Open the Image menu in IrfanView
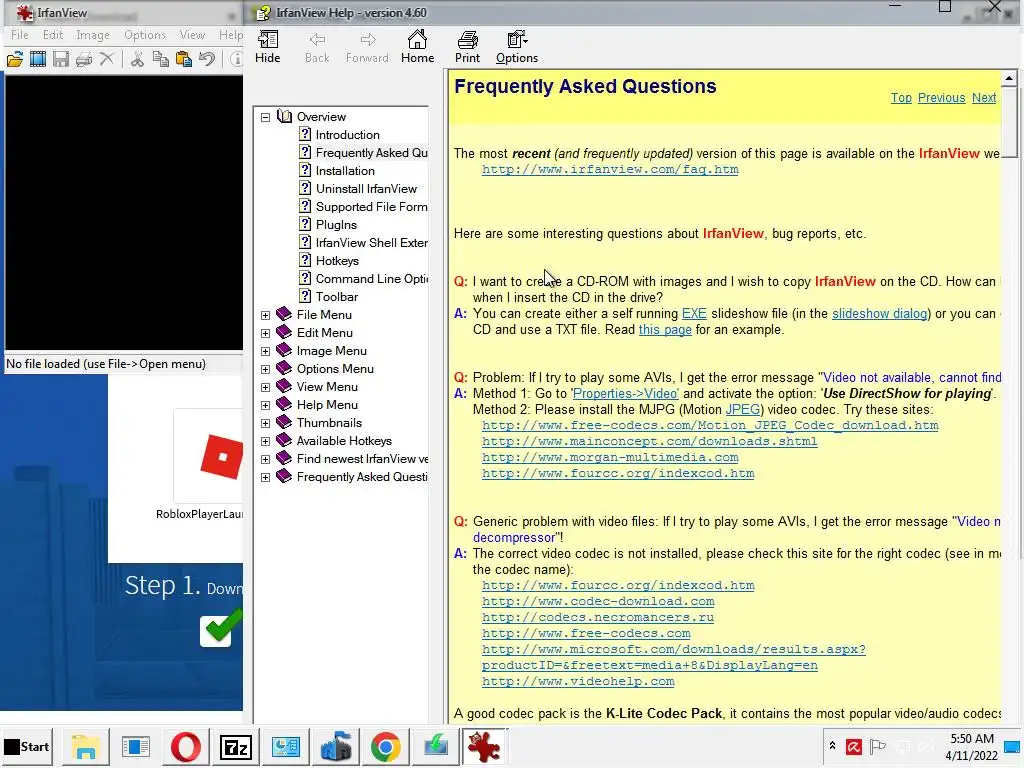Screen dimensions: 1024x768 [x=93, y=35]
